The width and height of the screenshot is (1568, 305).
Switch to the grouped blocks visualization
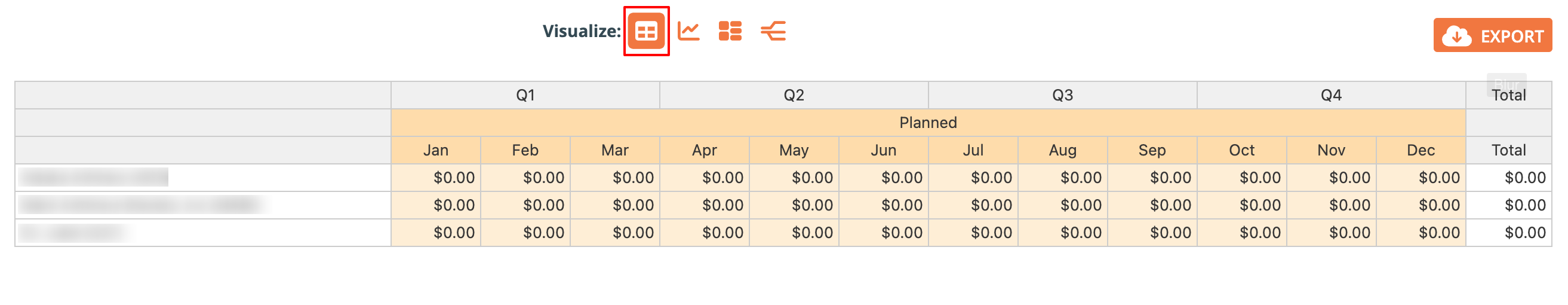(x=730, y=31)
